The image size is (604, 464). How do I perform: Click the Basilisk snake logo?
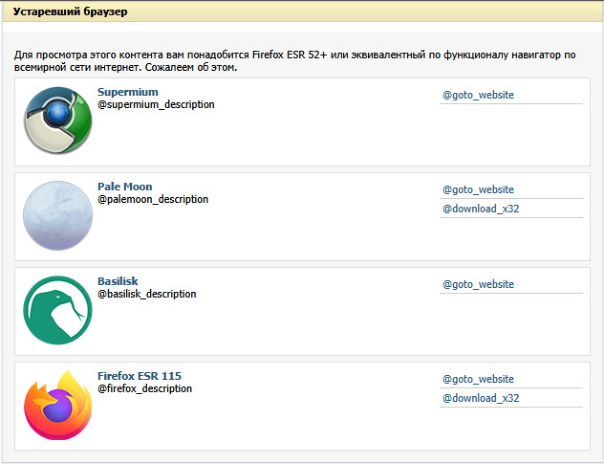coord(58,310)
